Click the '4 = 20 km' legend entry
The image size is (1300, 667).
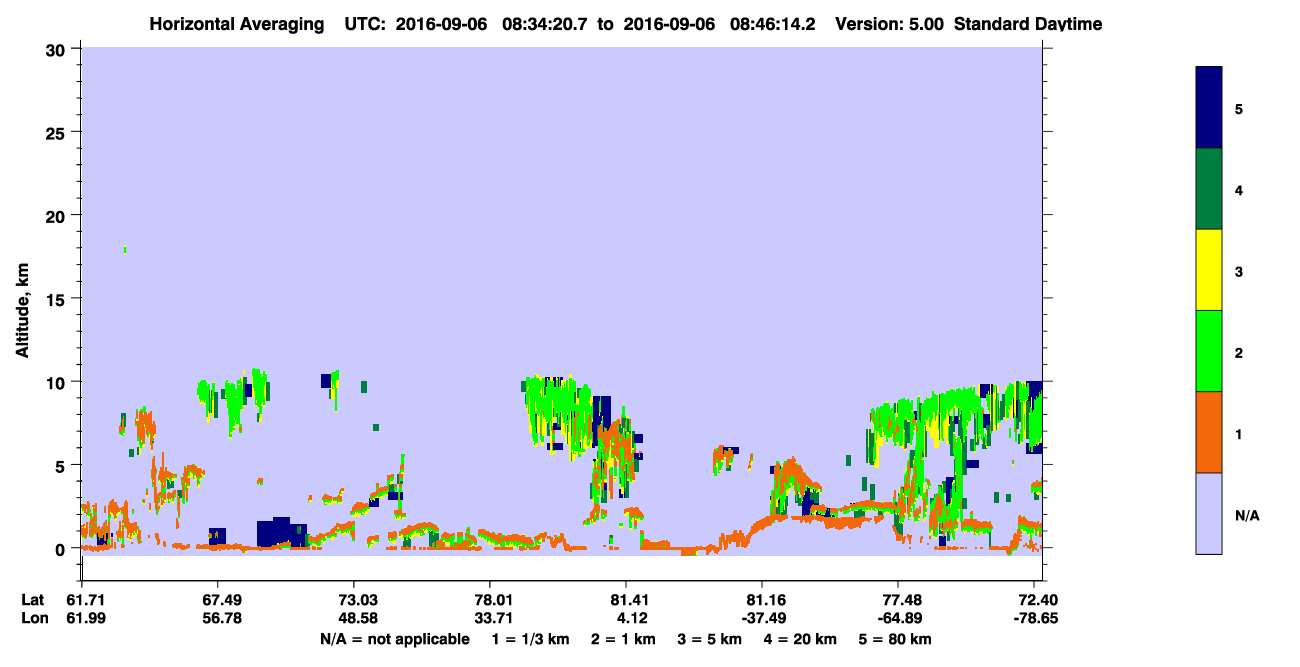click(803, 639)
